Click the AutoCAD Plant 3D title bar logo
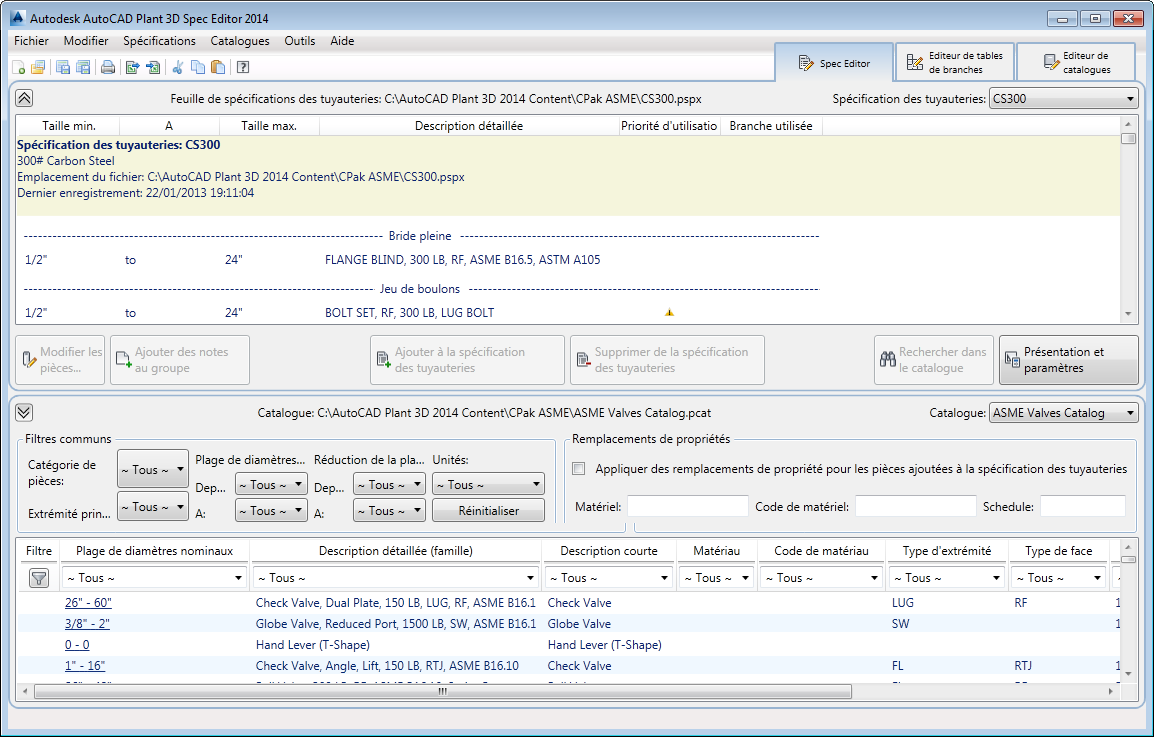1154x737 pixels. point(18,18)
